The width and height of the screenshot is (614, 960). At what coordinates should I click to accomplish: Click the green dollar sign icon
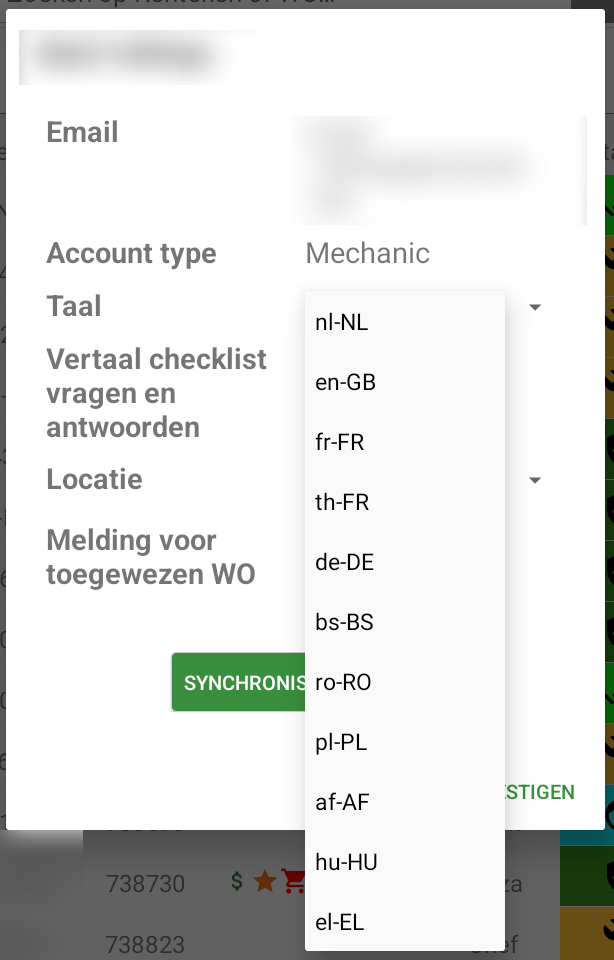(x=237, y=881)
